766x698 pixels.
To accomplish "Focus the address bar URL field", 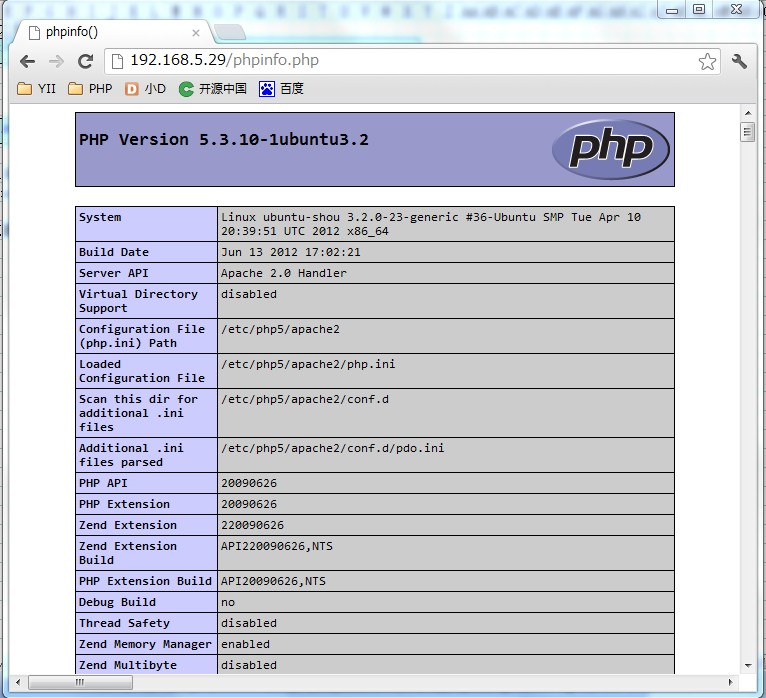I will [x=410, y=61].
